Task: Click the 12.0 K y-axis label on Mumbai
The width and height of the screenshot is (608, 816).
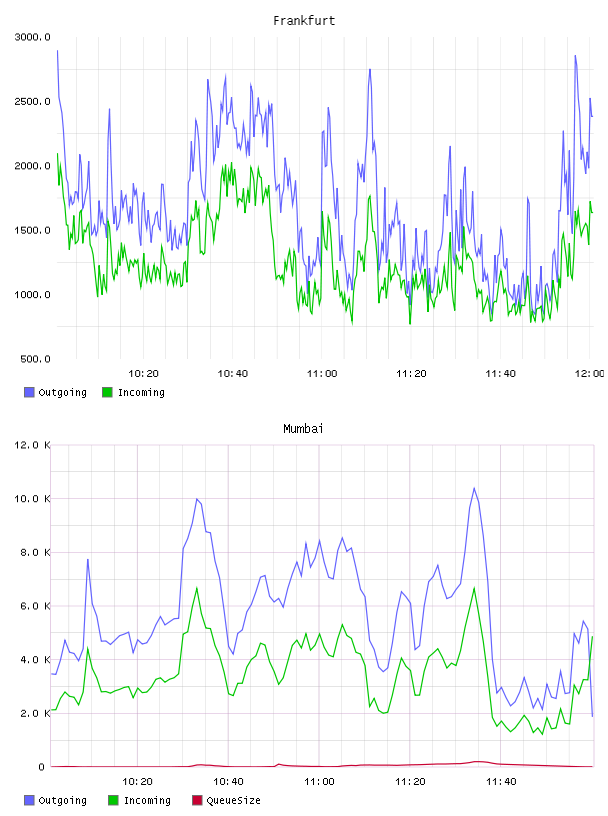Action: point(32,445)
